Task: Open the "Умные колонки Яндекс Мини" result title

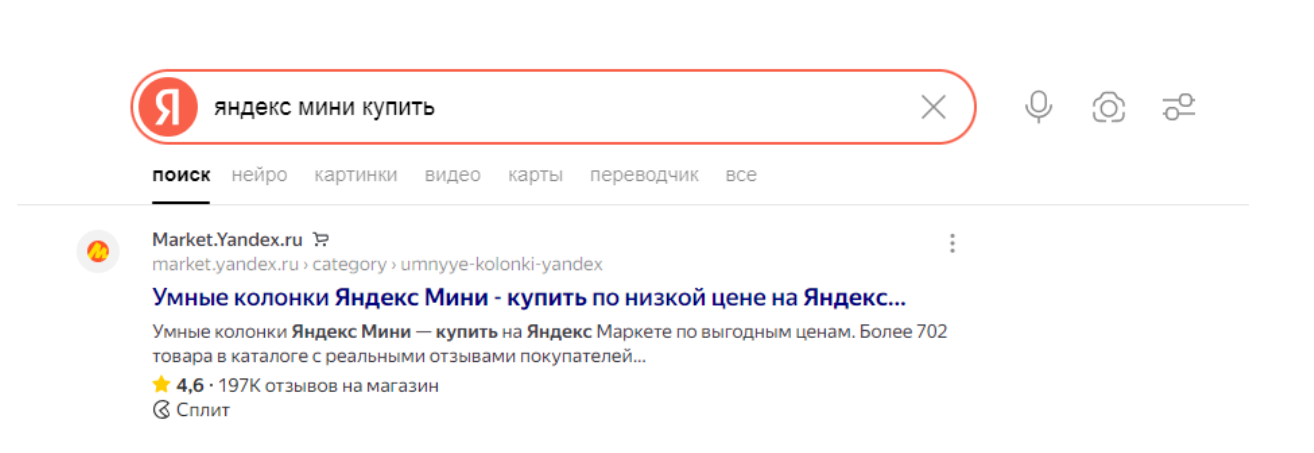Action: pos(529,298)
